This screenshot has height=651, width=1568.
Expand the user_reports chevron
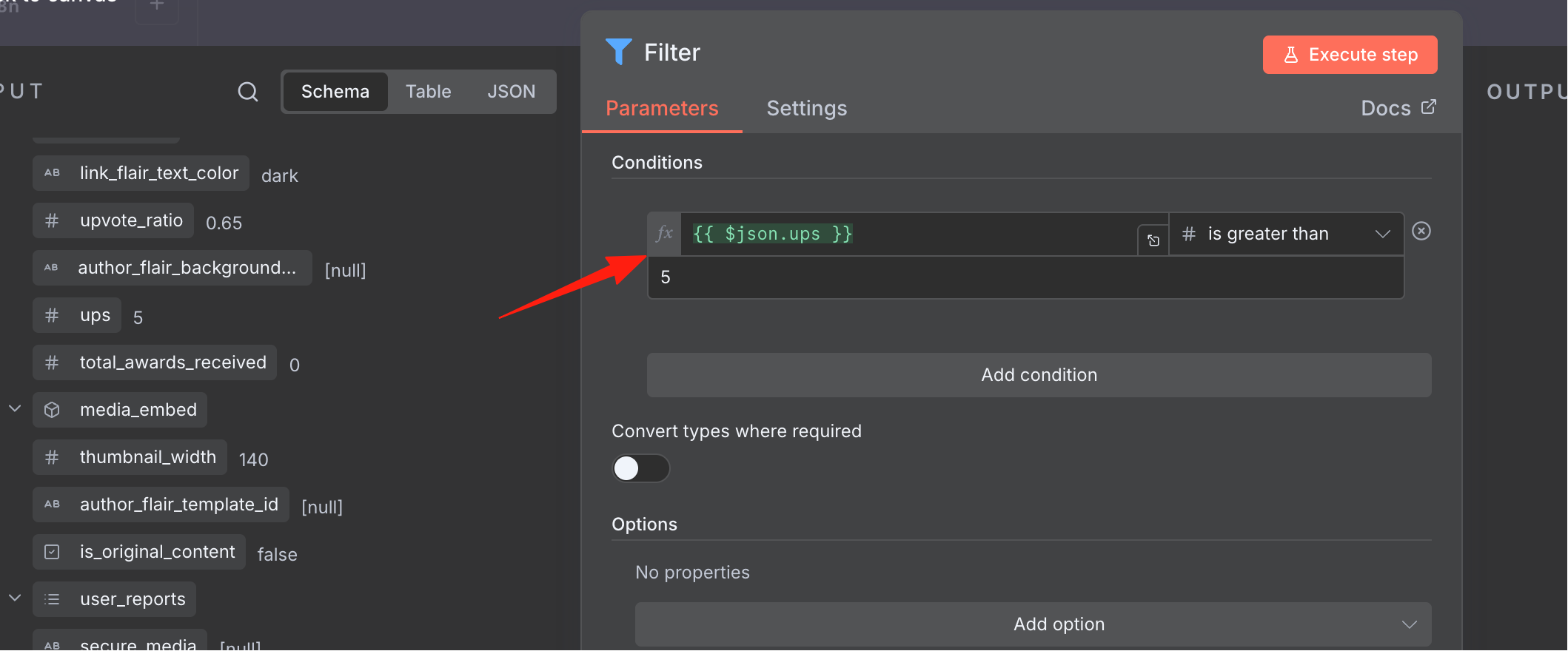(15, 598)
